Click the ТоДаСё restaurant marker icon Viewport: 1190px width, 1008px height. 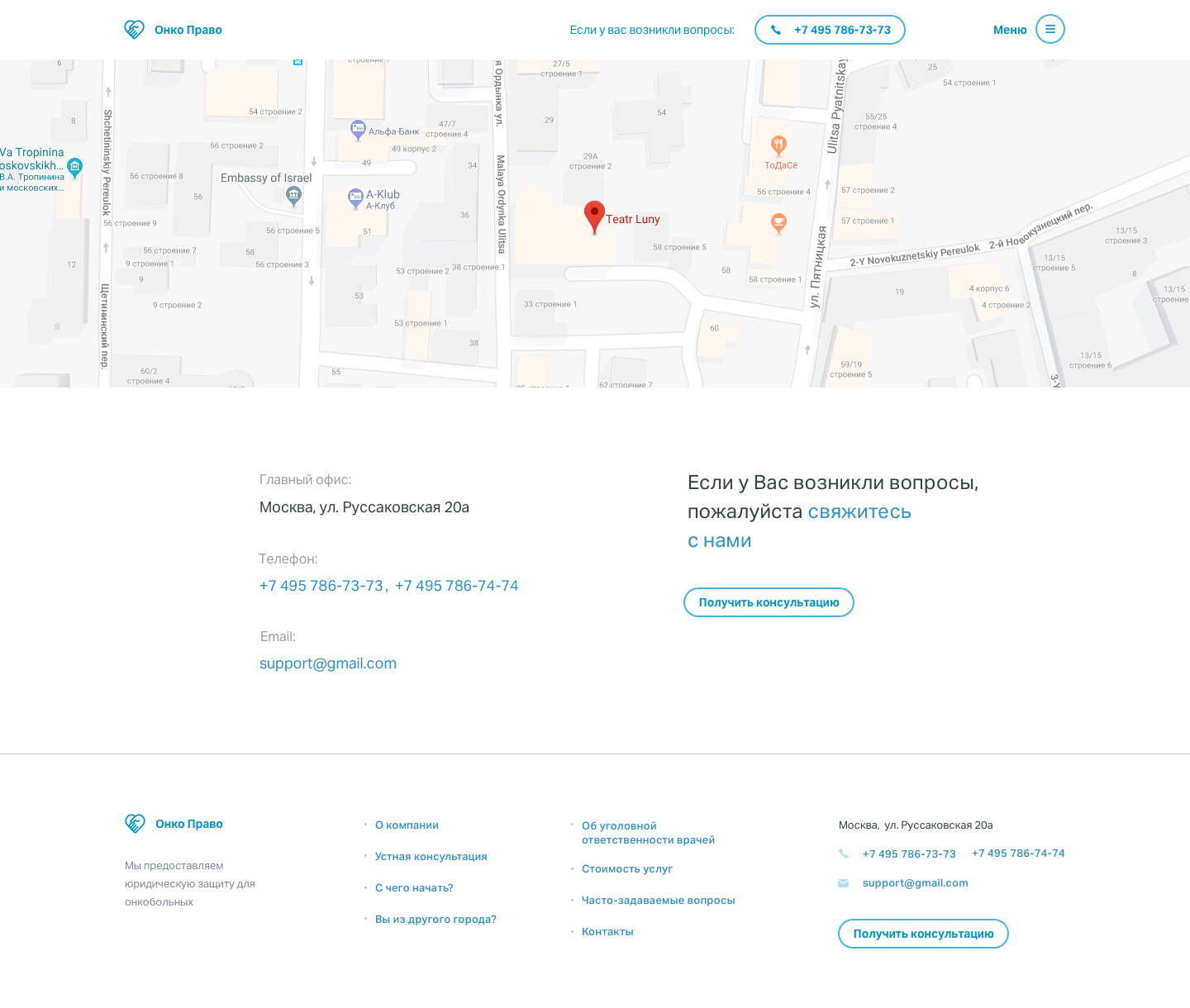pyautogui.click(x=778, y=146)
